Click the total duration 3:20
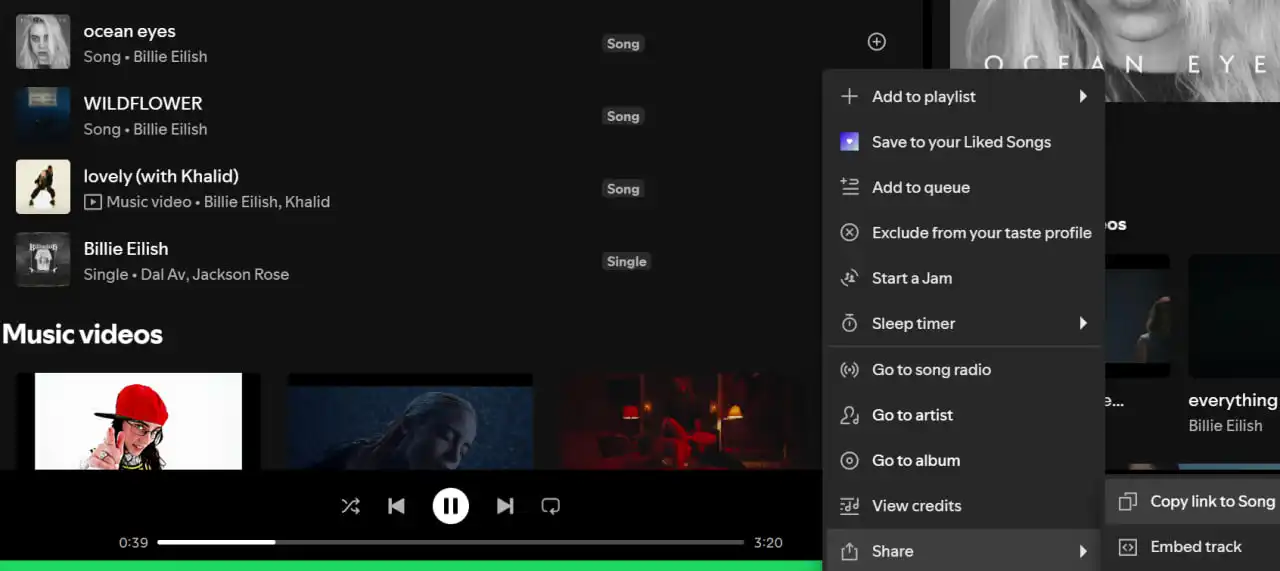The width and height of the screenshot is (1280, 571). (768, 543)
